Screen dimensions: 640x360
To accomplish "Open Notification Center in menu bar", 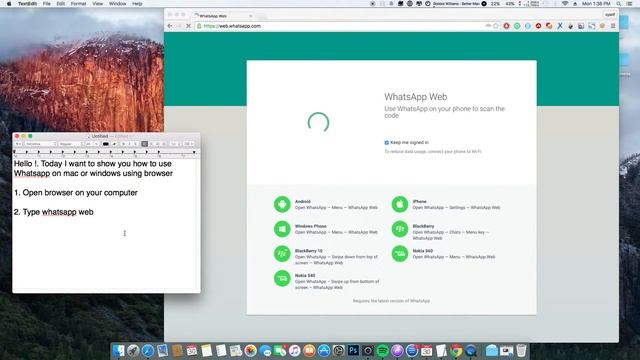I will point(629,4).
